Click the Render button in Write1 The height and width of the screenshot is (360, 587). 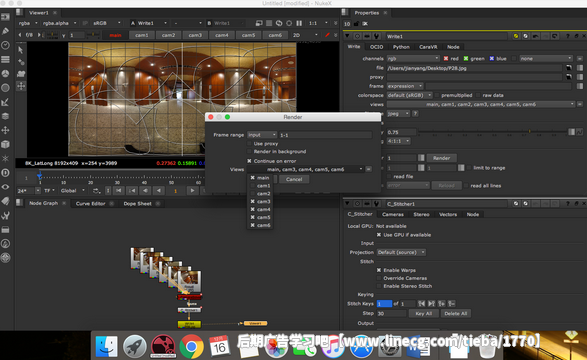441,158
